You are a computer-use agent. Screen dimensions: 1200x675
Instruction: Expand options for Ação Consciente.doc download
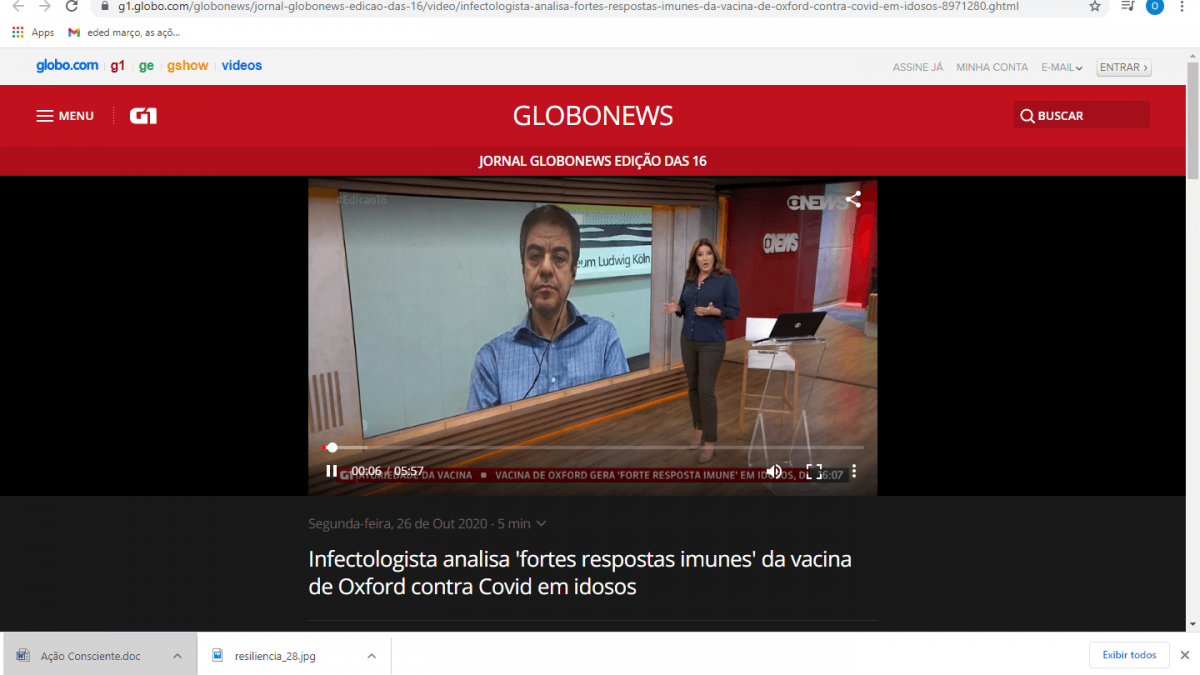(177, 656)
